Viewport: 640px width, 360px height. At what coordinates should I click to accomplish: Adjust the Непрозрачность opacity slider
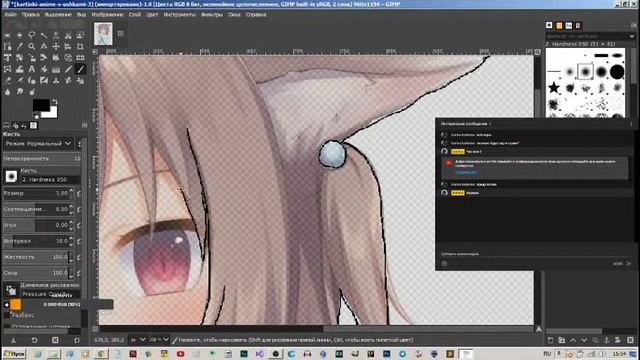click(42, 158)
